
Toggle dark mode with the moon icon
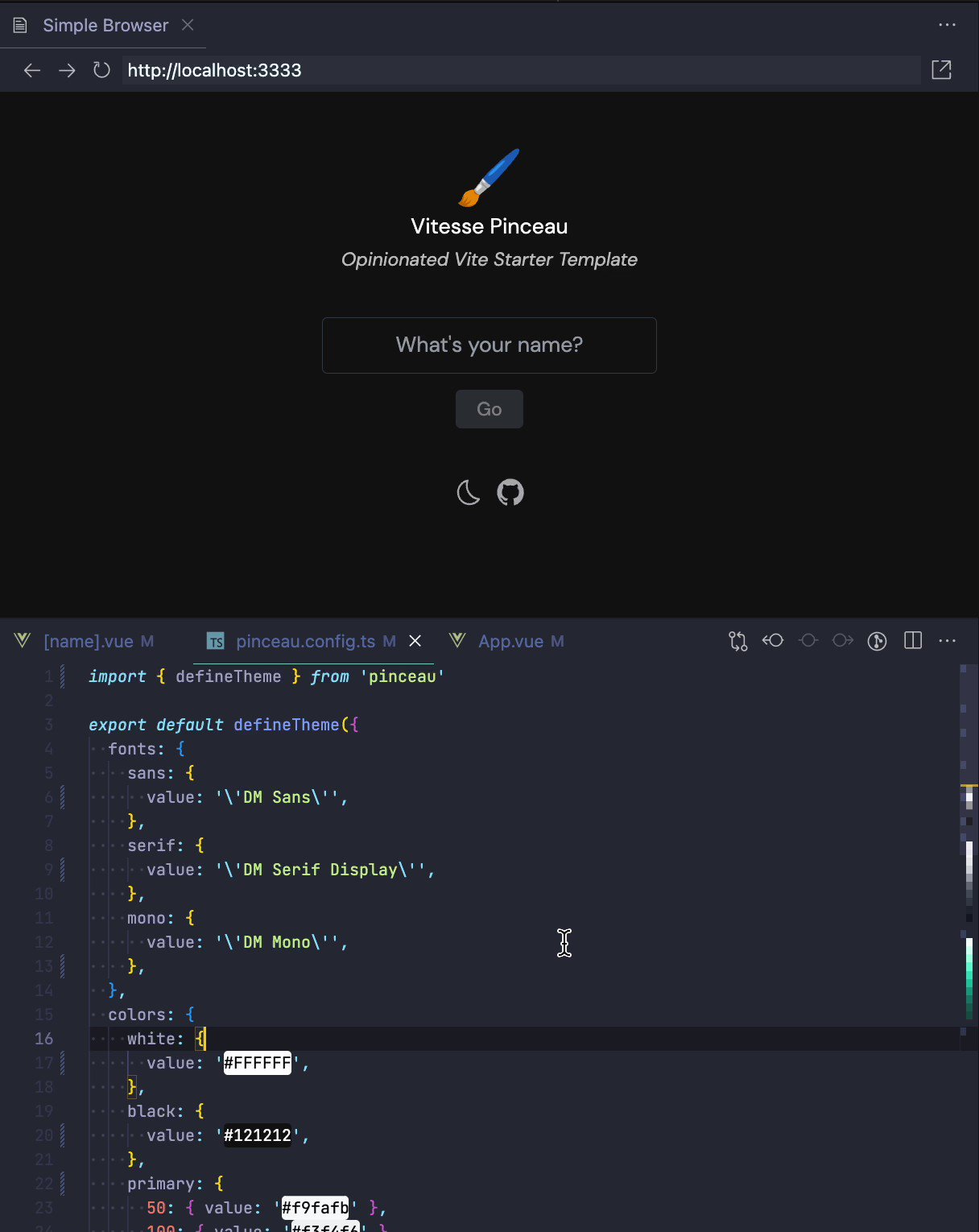(x=468, y=492)
